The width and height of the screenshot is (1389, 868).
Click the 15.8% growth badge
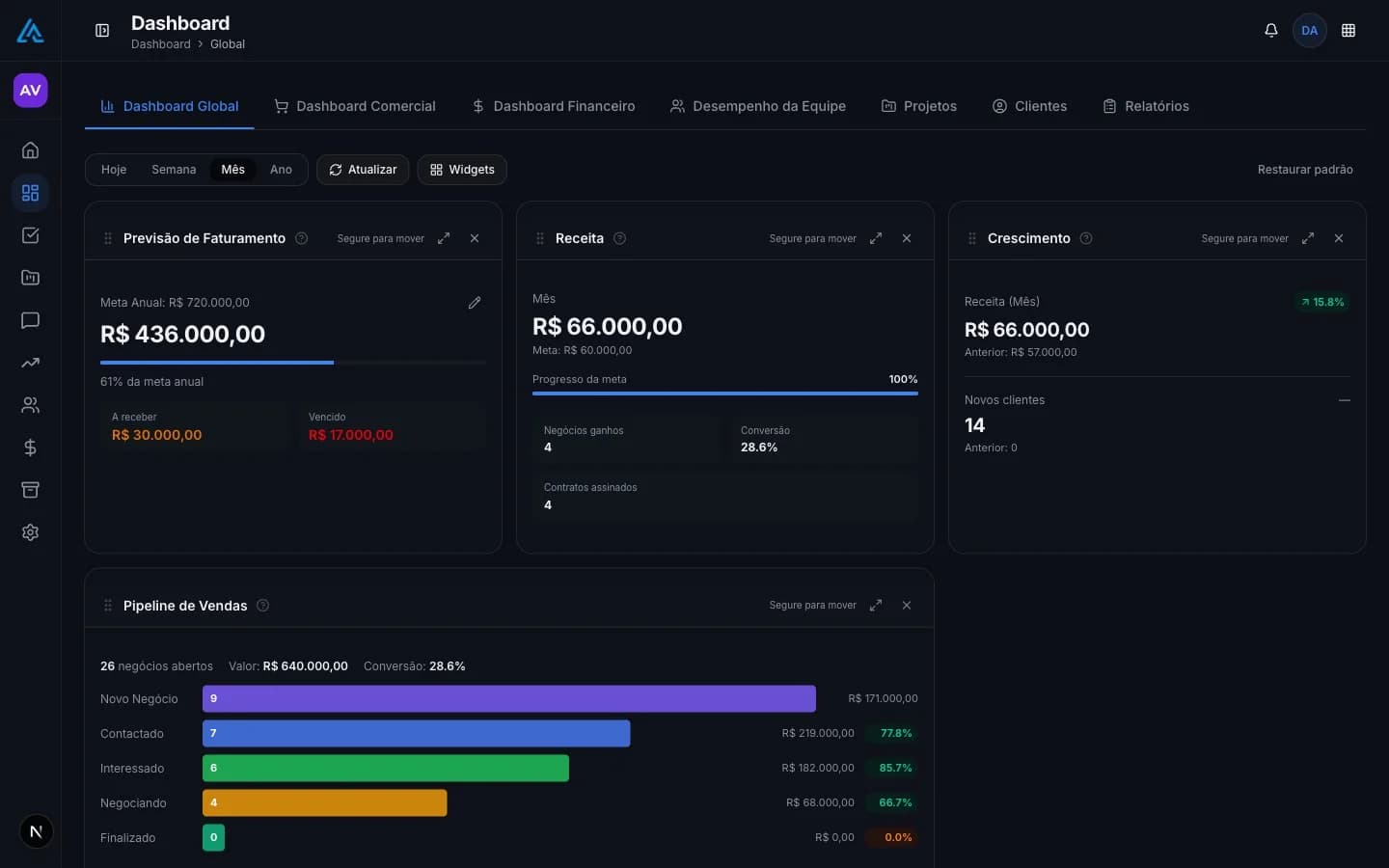coord(1322,302)
